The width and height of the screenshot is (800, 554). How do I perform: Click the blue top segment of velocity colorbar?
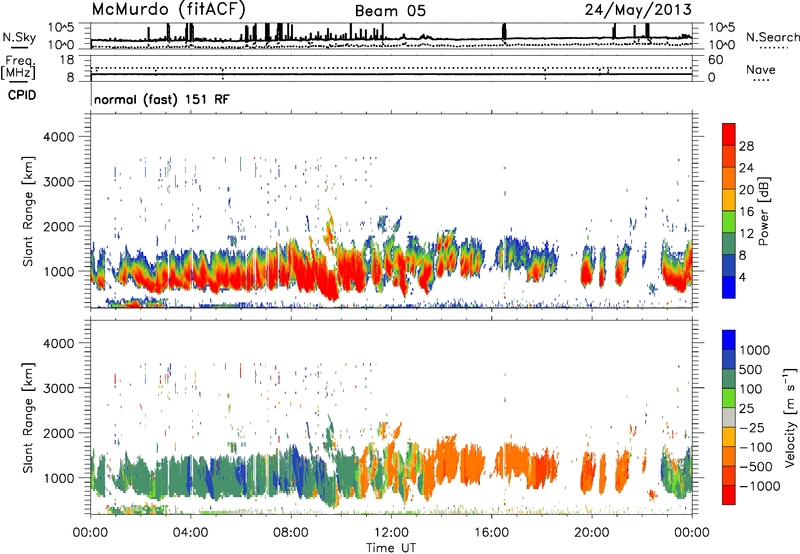tap(729, 340)
